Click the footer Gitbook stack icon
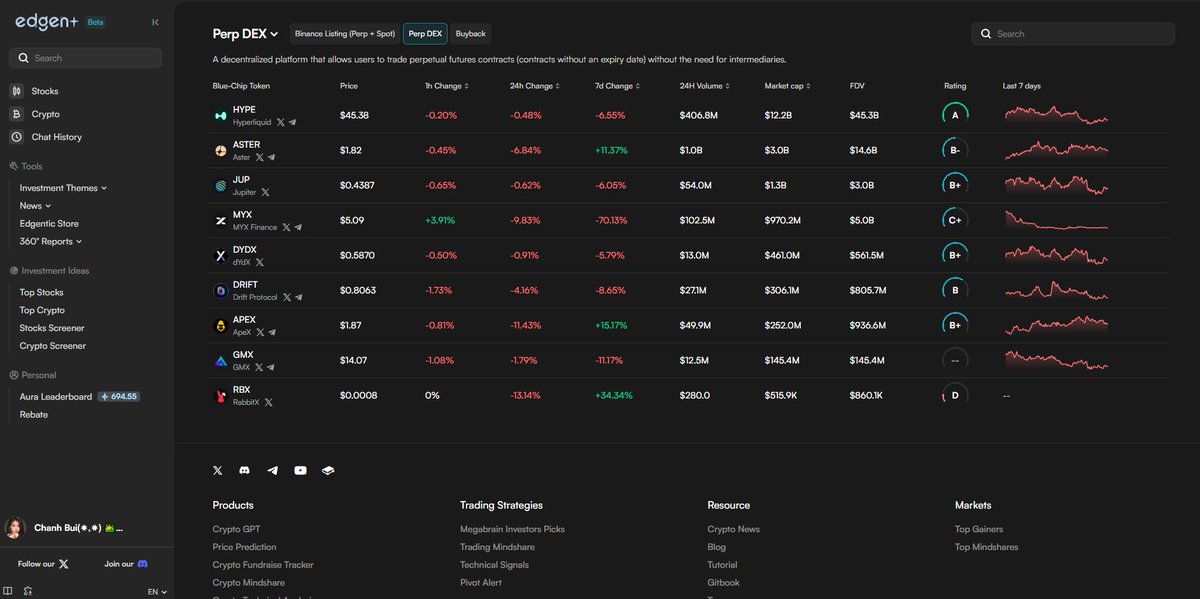1200x599 pixels. coord(328,470)
